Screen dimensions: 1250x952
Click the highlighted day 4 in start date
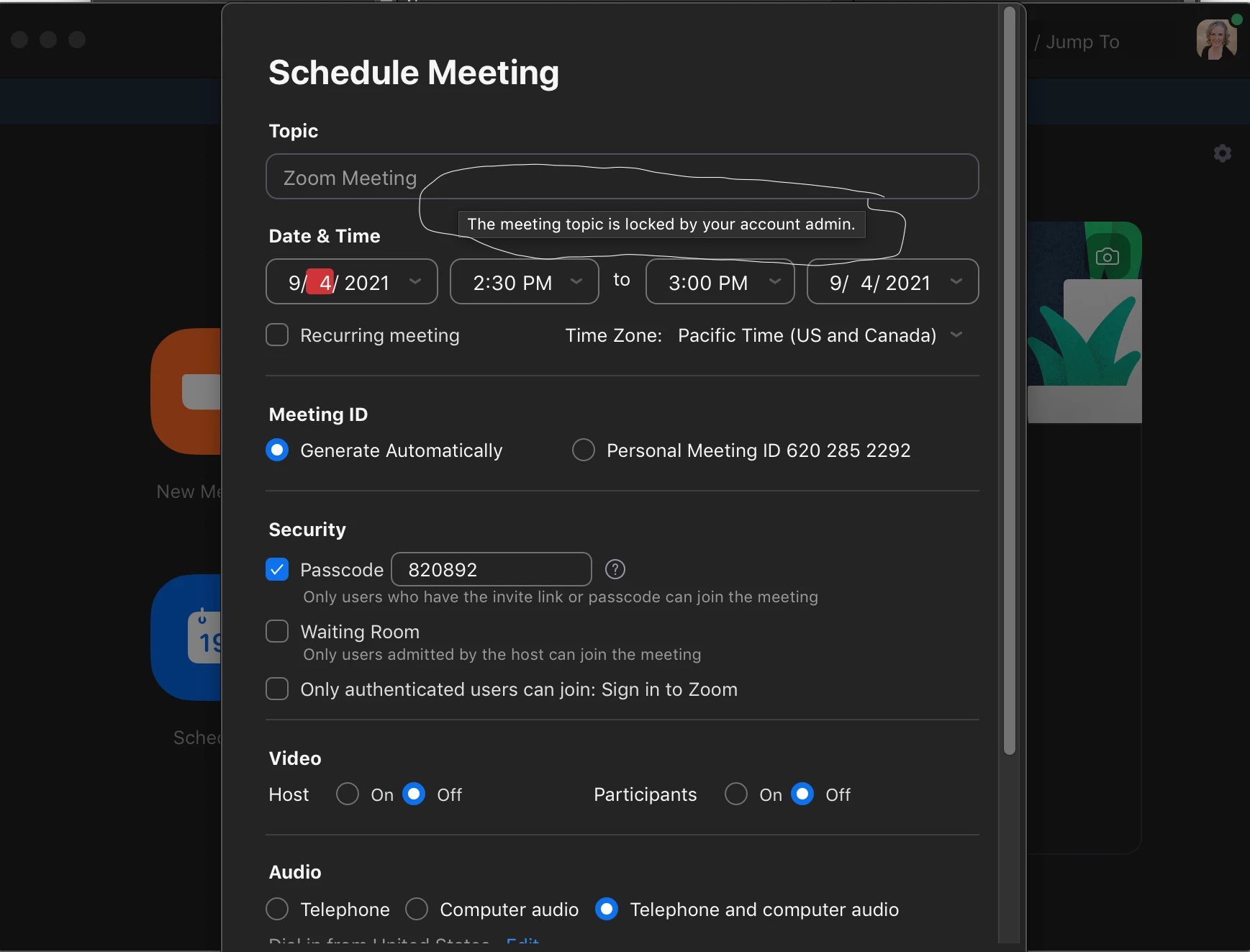[321, 282]
